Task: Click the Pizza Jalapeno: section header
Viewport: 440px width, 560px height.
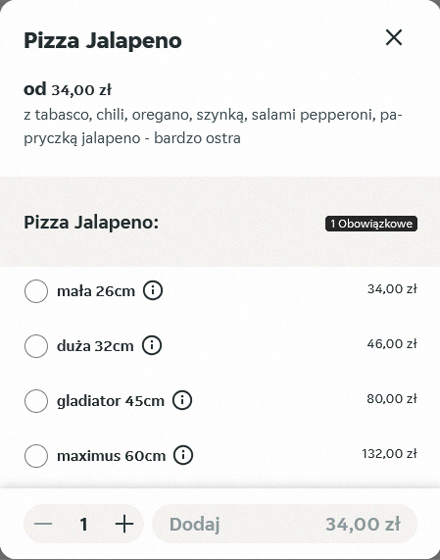Action: (91, 223)
